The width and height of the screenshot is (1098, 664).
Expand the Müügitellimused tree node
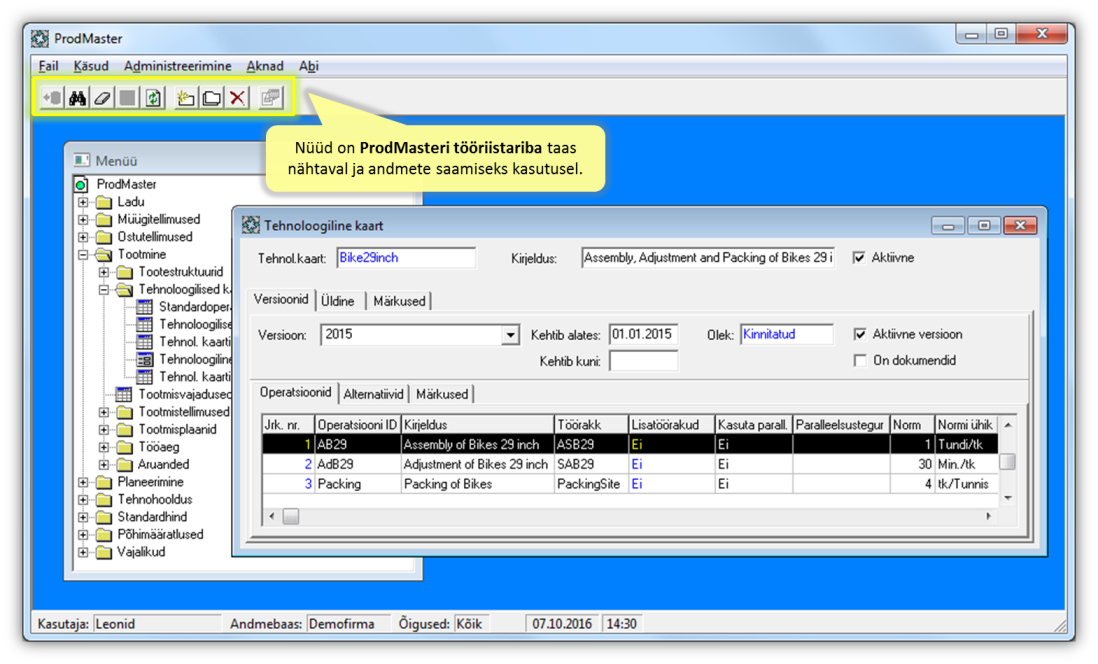click(x=83, y=219)
